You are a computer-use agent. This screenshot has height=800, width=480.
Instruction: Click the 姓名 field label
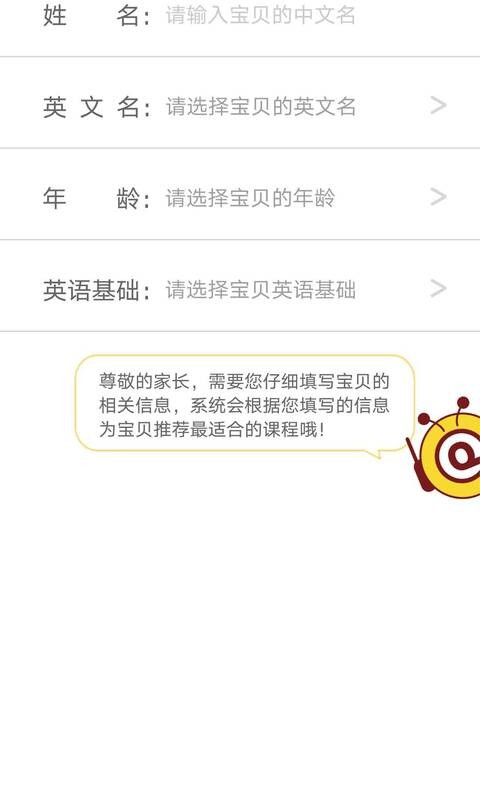96,15
